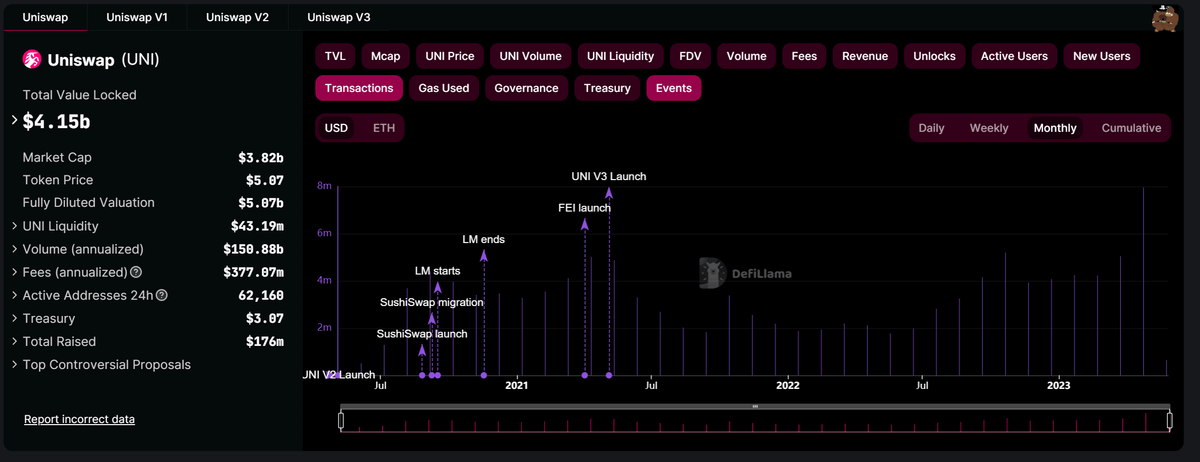Open the Uniswap V2 tab

point(237,17)
